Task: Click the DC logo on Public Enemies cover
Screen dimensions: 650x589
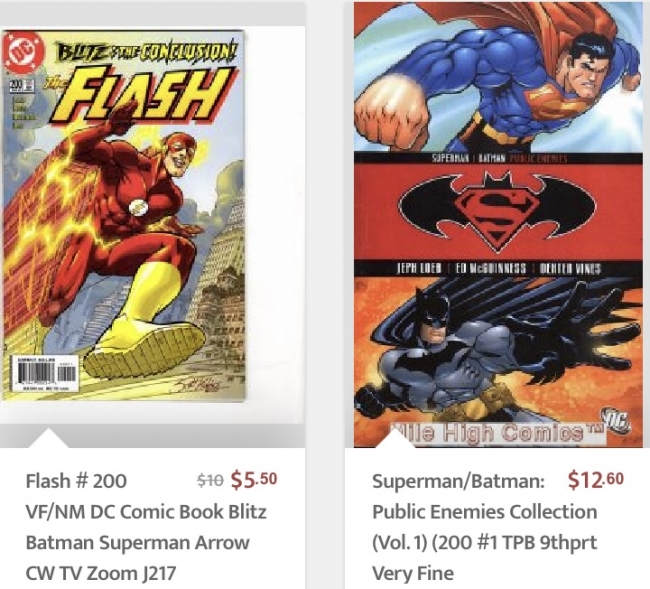Action: coord(617,420)
